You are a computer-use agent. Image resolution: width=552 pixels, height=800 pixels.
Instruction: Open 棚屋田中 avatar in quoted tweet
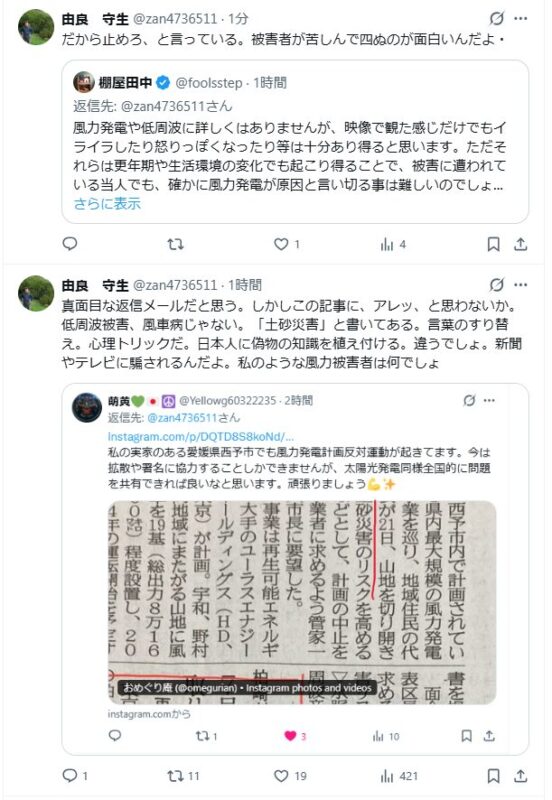pos(84,82)
